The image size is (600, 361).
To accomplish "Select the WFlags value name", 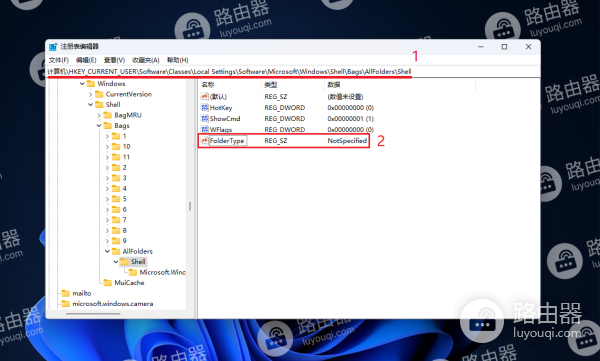I will coord(221,129).
